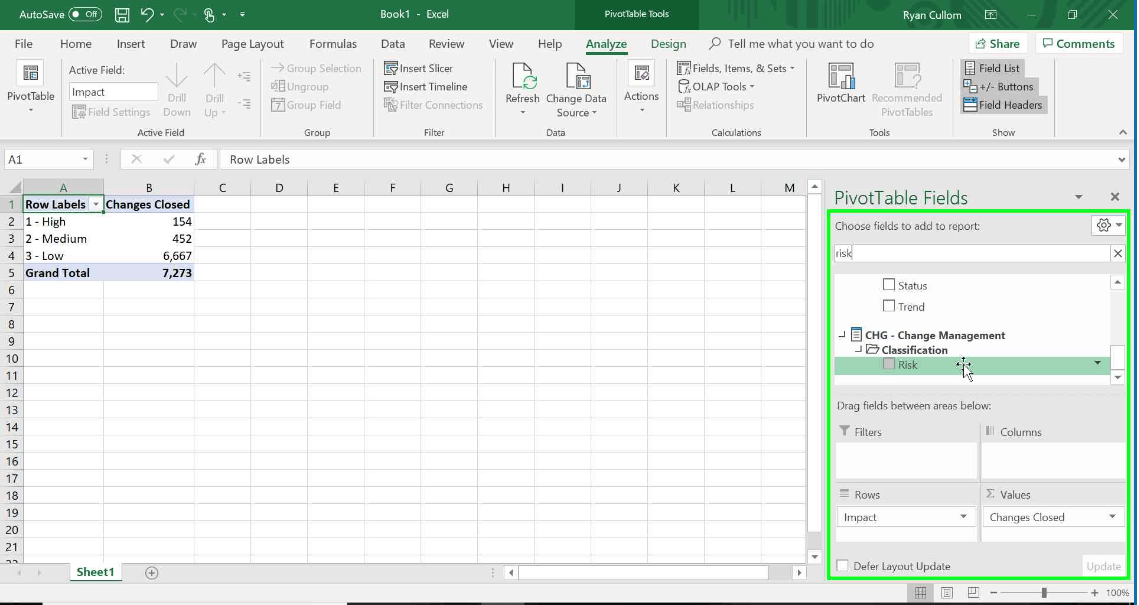
Task: Check the Status field checkbox
Action: (888, 285)
